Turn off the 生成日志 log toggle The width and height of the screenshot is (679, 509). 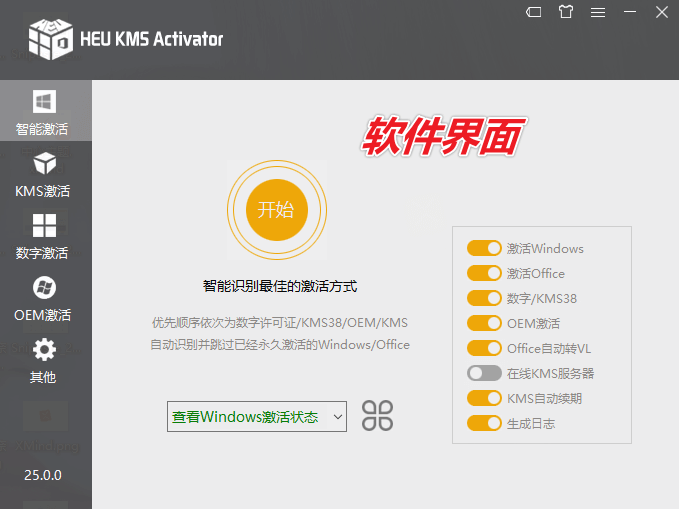click(484, 423)
